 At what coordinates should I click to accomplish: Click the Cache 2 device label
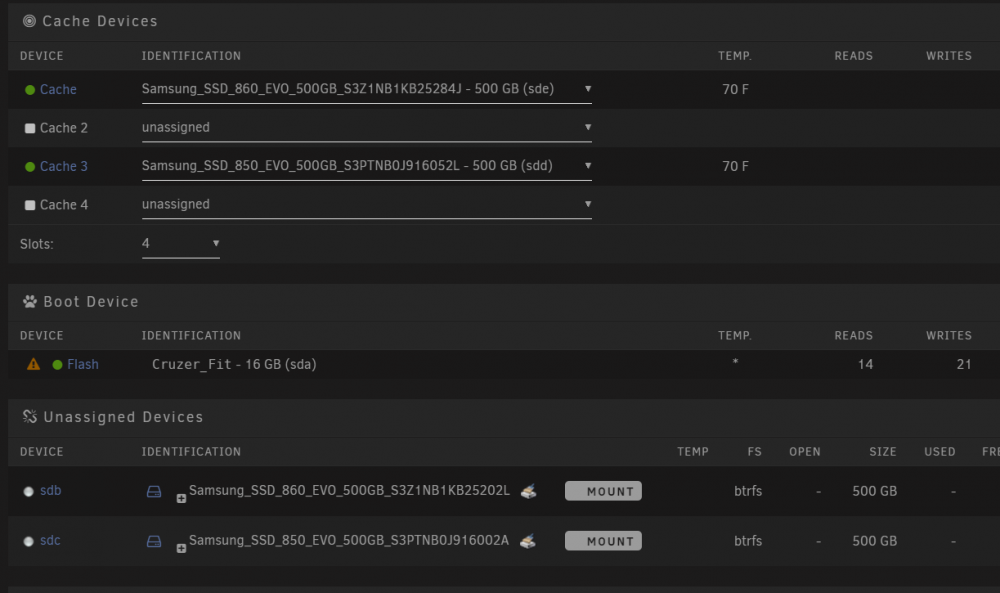64,128
